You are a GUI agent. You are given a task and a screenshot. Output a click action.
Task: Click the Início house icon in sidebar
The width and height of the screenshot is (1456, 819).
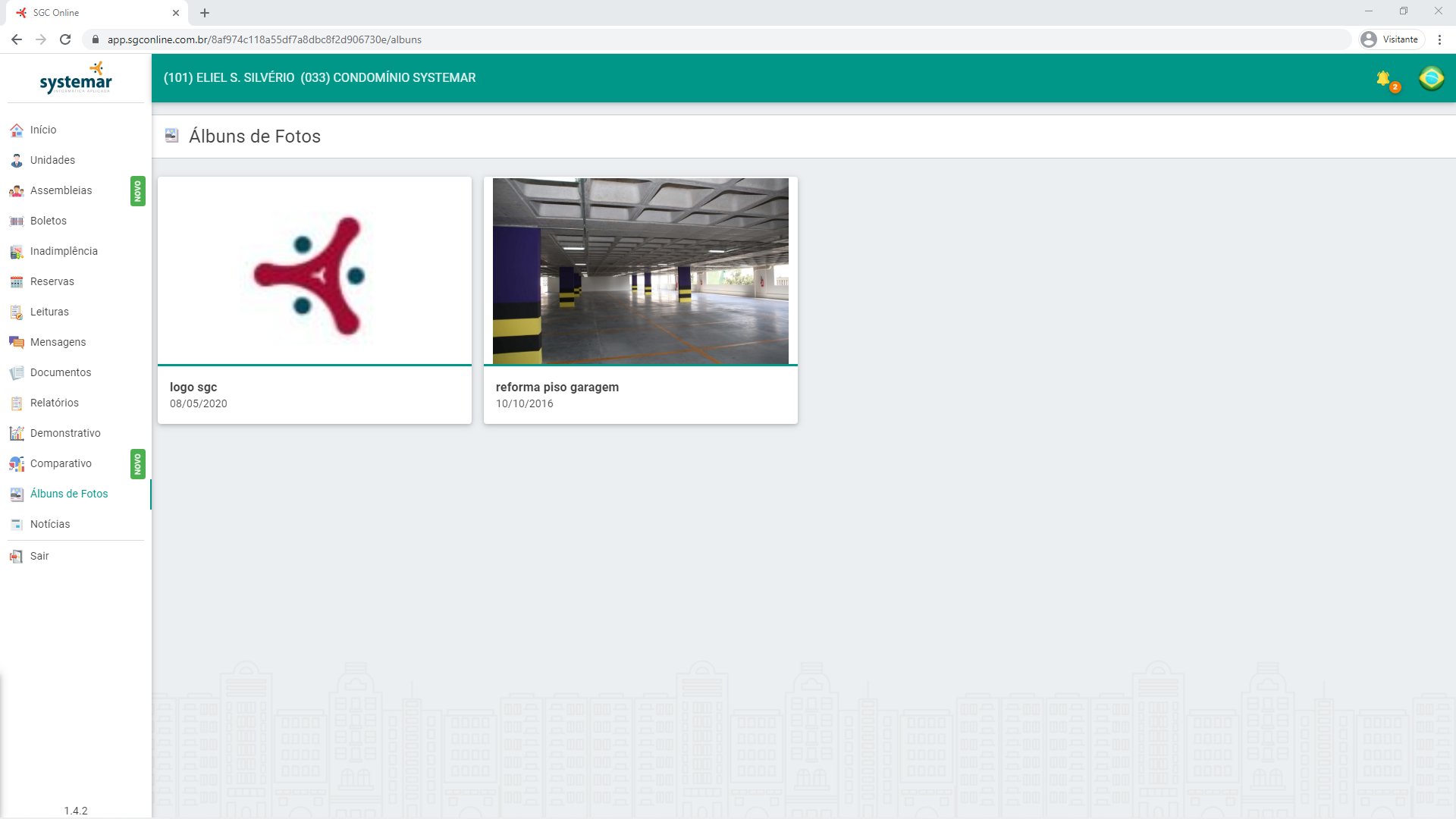[17, 130]
